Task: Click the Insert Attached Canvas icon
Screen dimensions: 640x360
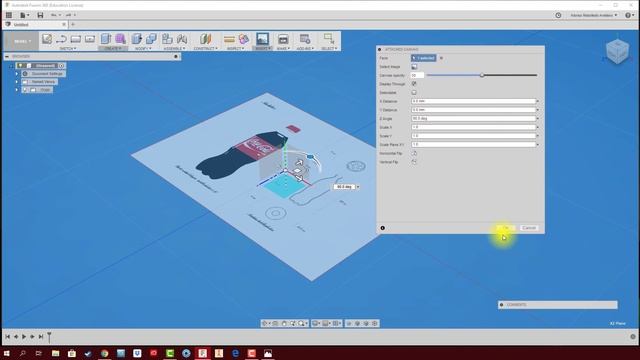Action: pyautogui.click(x=262, y=39)
